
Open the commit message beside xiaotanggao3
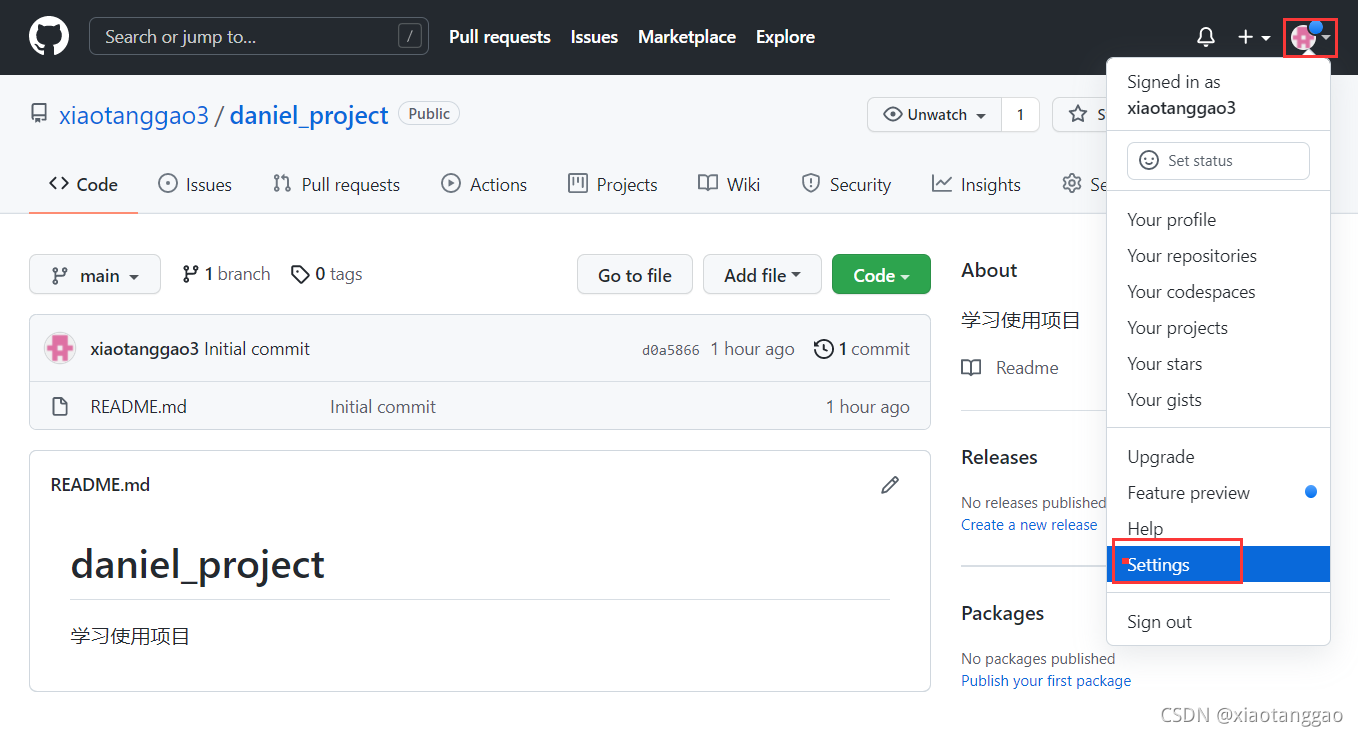pos(257,349)
